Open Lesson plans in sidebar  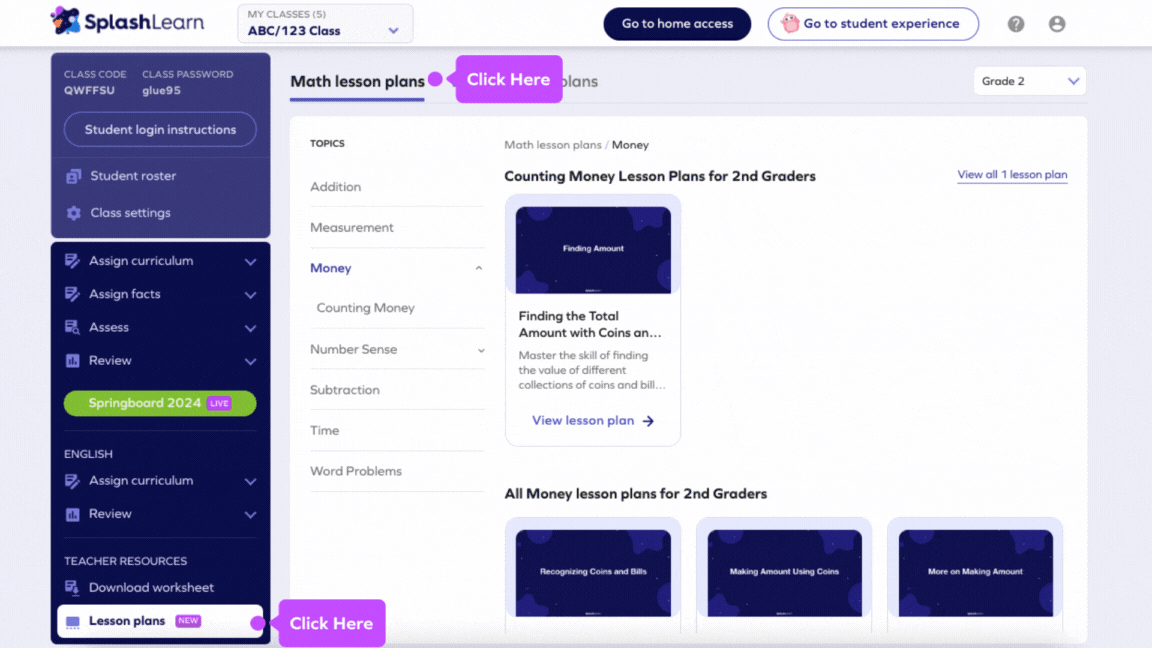[160, 621]
